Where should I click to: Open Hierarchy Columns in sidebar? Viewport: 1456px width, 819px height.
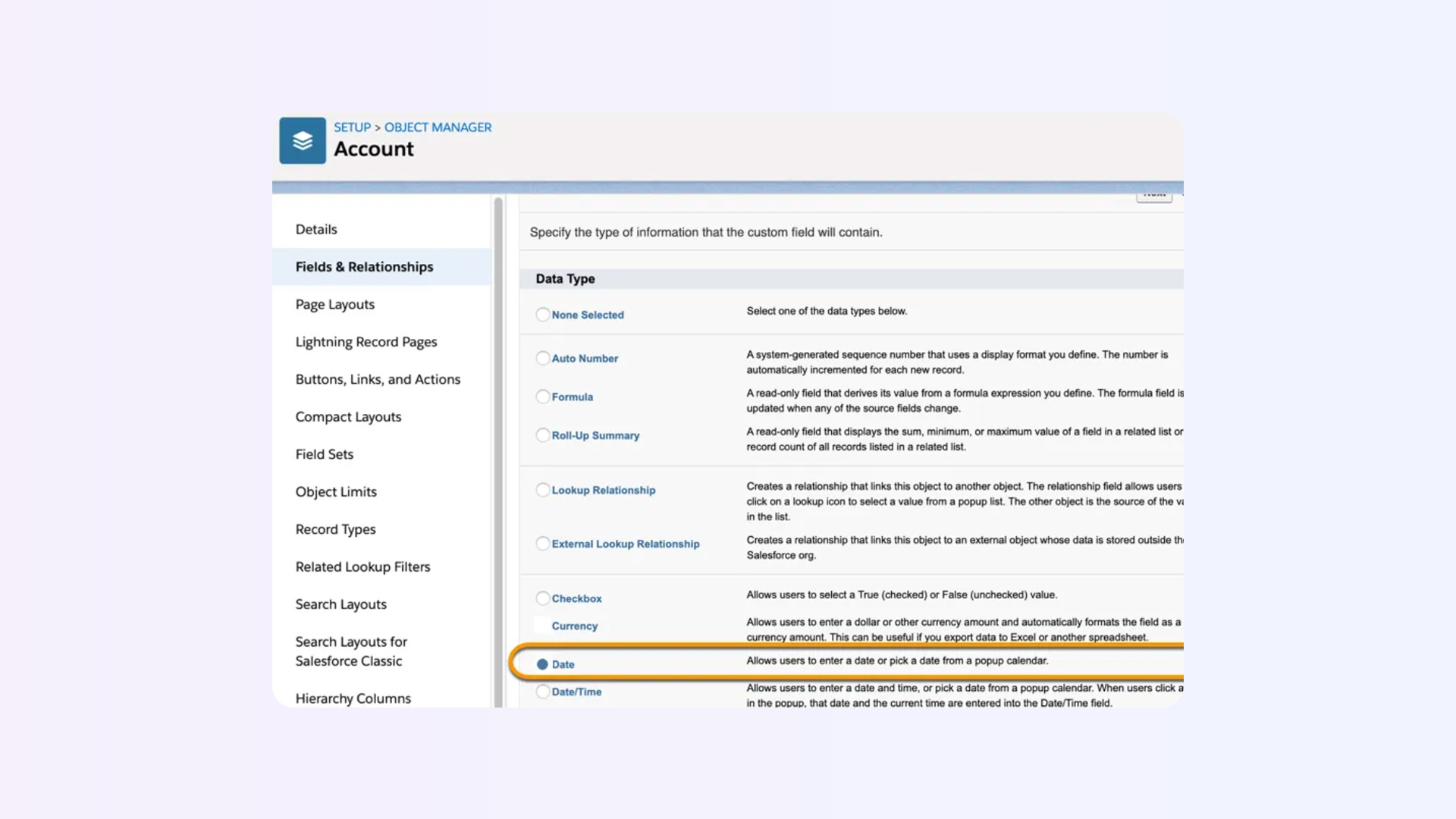point(353,698)
